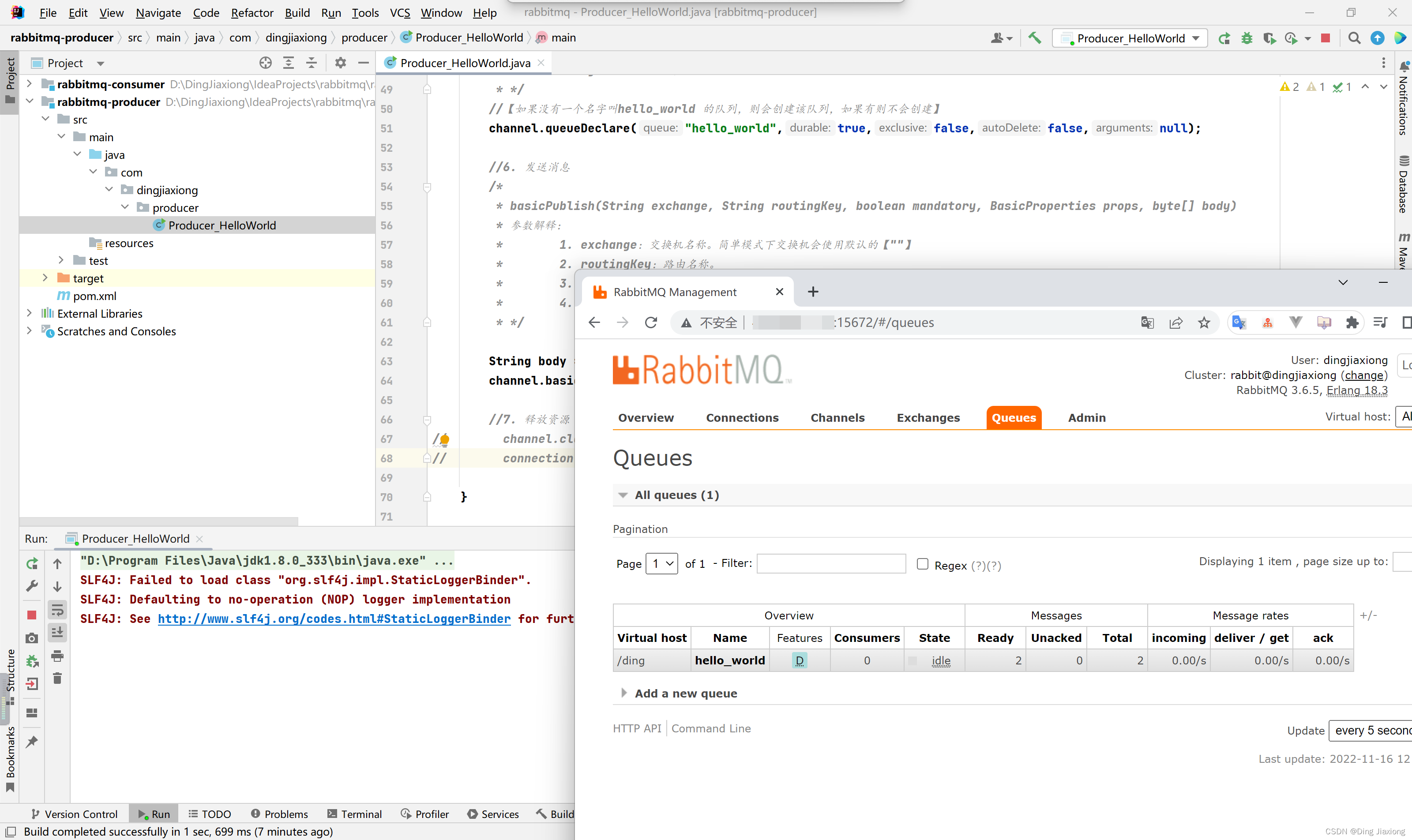
Task: Expand the target folder
Action: [x=45, y=278]
